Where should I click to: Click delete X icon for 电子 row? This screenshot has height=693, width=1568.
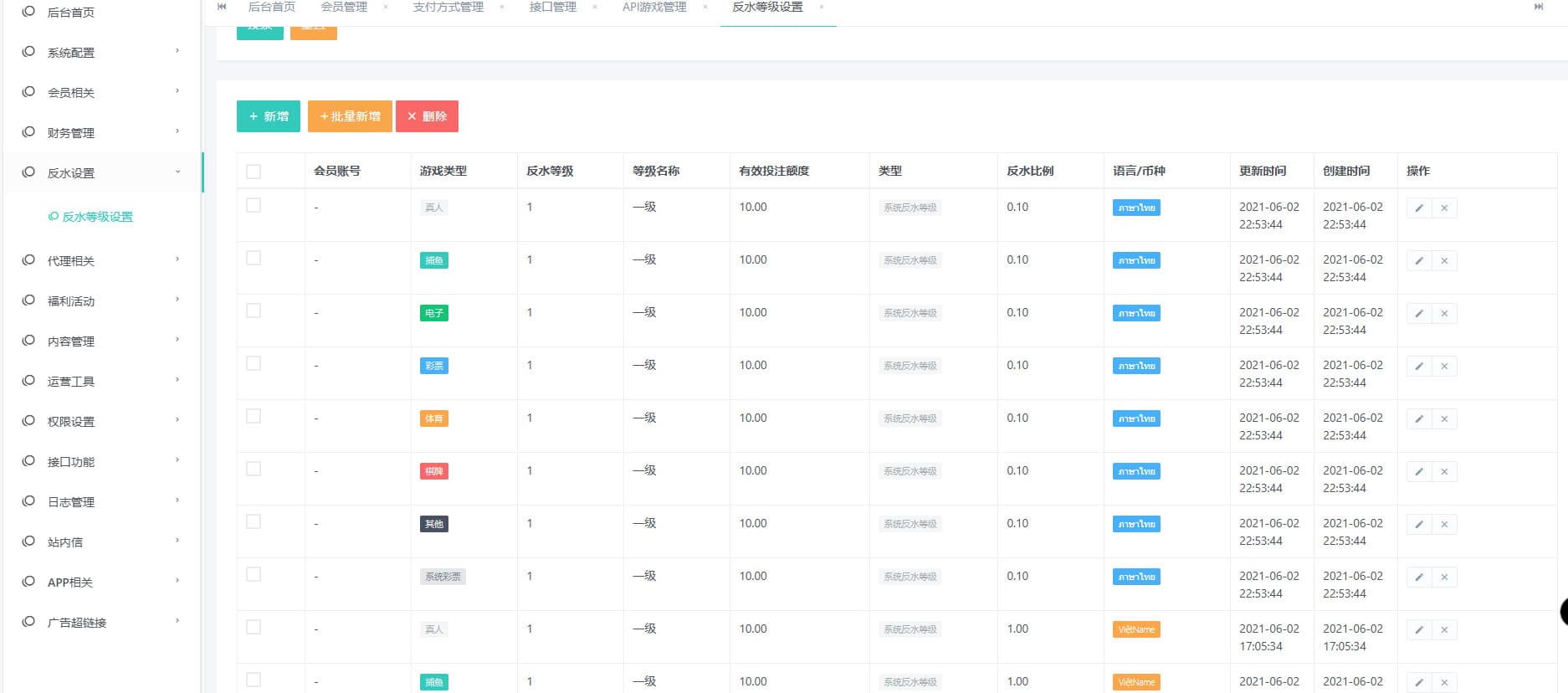1444,314
